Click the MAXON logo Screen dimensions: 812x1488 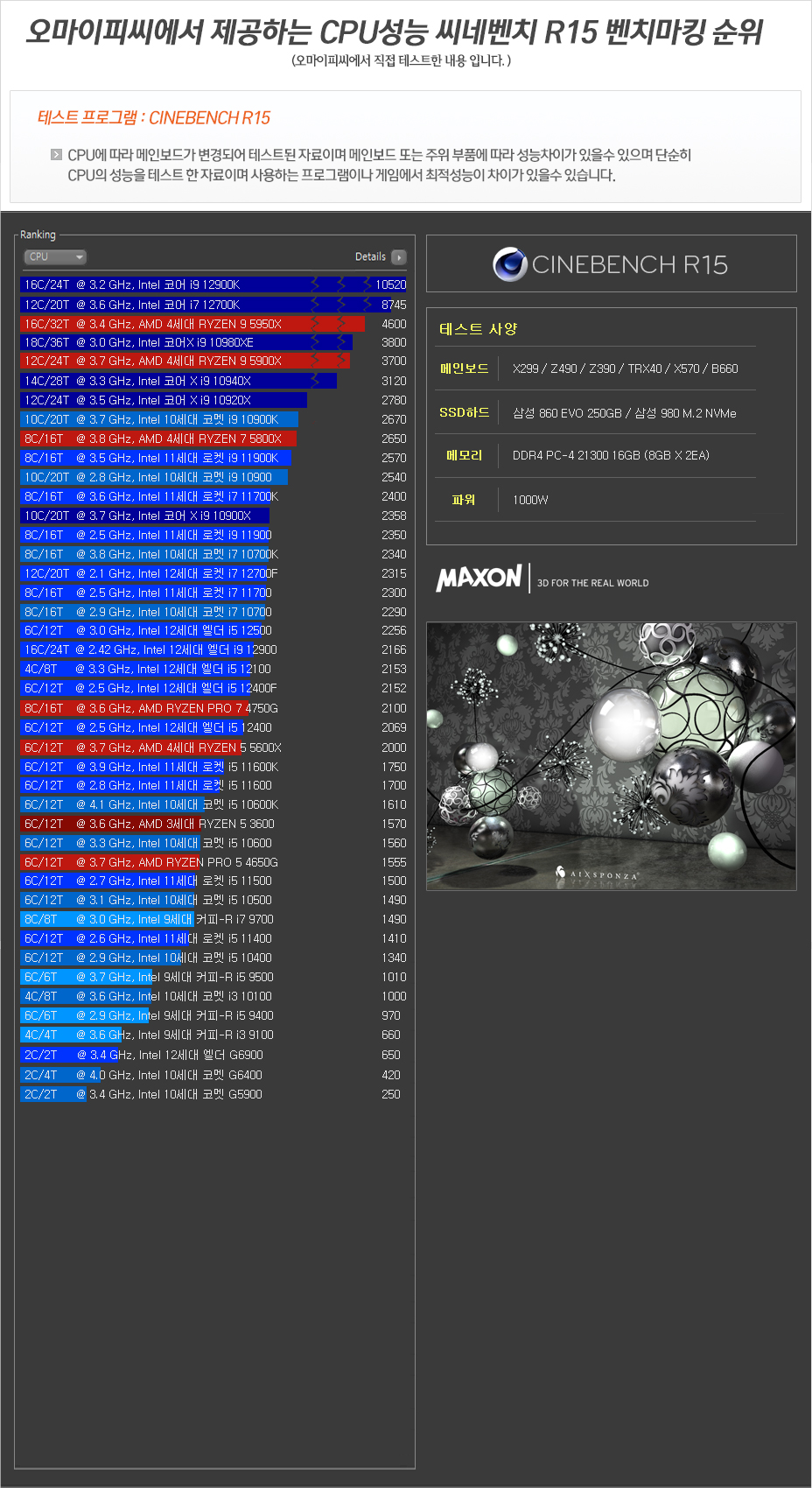479,578
